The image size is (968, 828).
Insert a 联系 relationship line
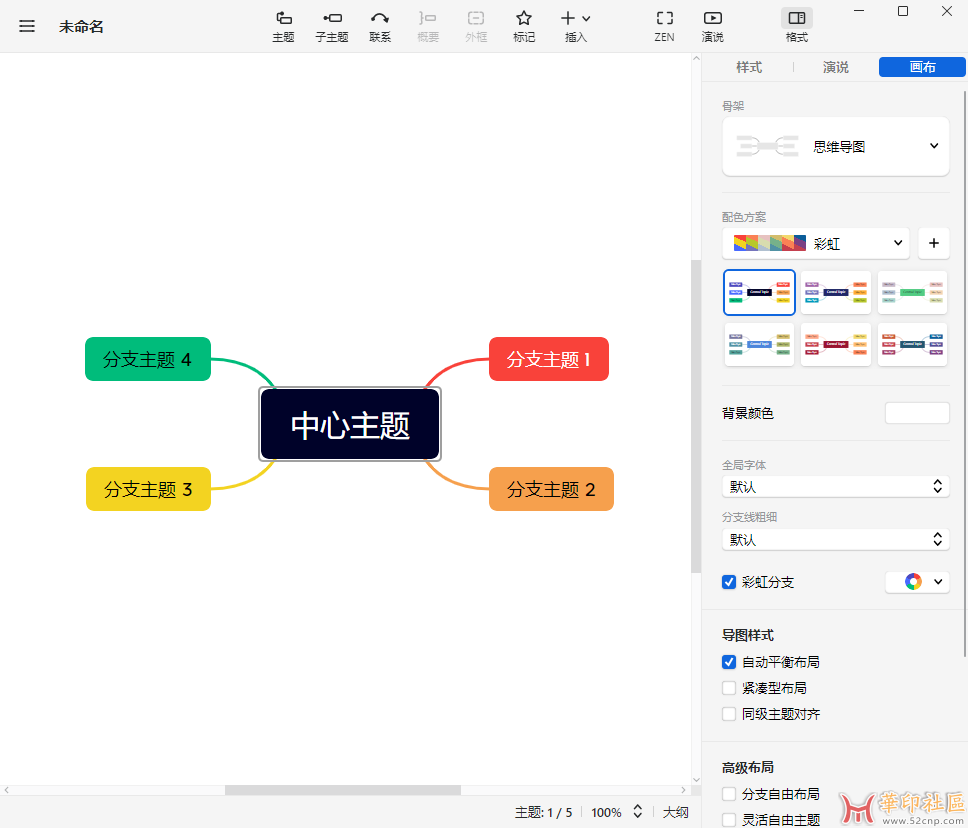click(x=380, y=27)
